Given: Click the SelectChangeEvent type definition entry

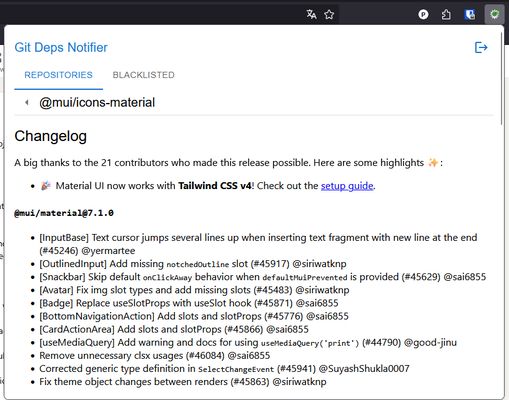Looking at the screenshot, I should pos(224,369).
